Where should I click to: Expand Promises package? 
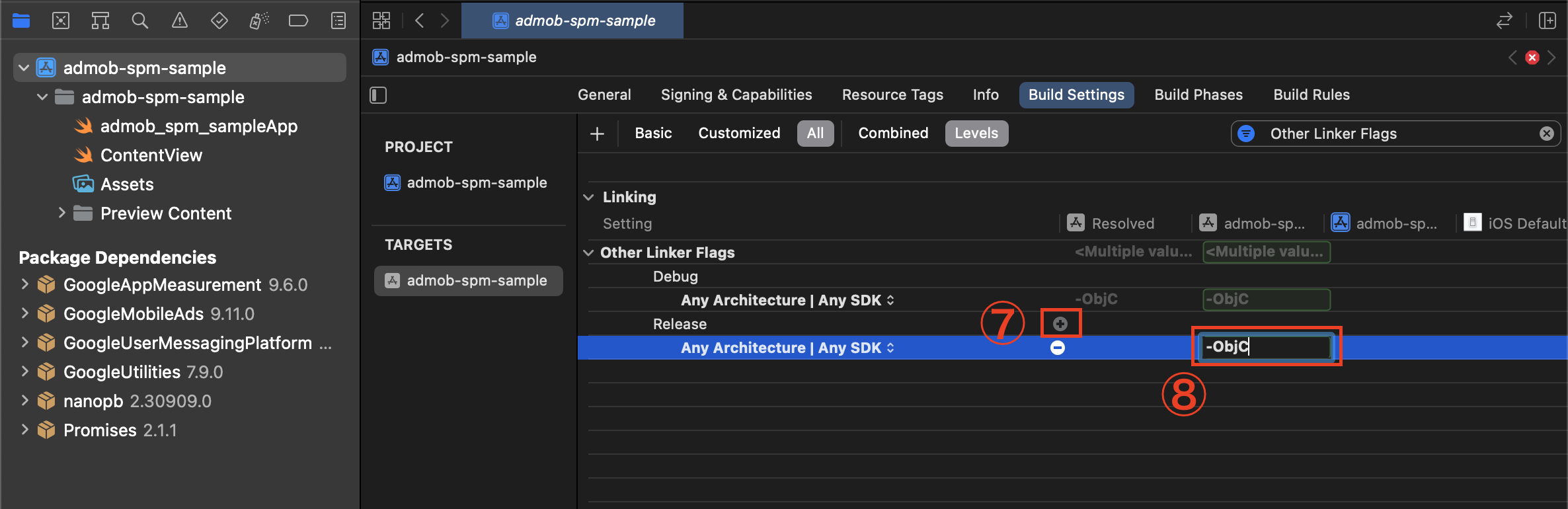pyautogui.click(x=24, y=430)
